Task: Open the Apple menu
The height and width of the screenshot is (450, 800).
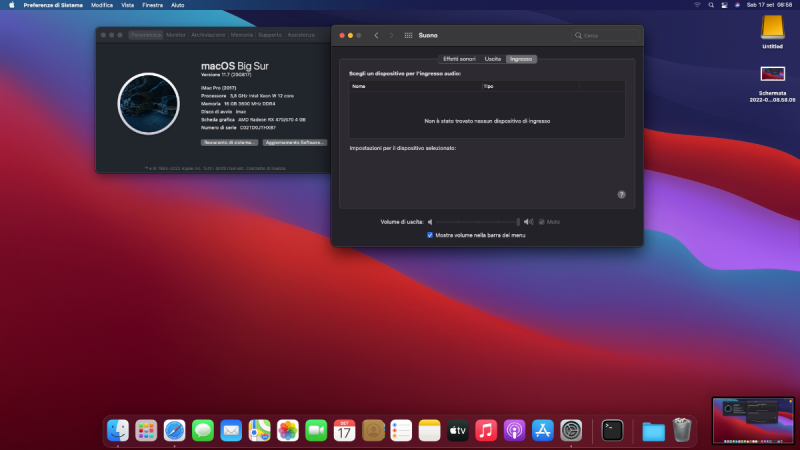Action: [10, 5]
